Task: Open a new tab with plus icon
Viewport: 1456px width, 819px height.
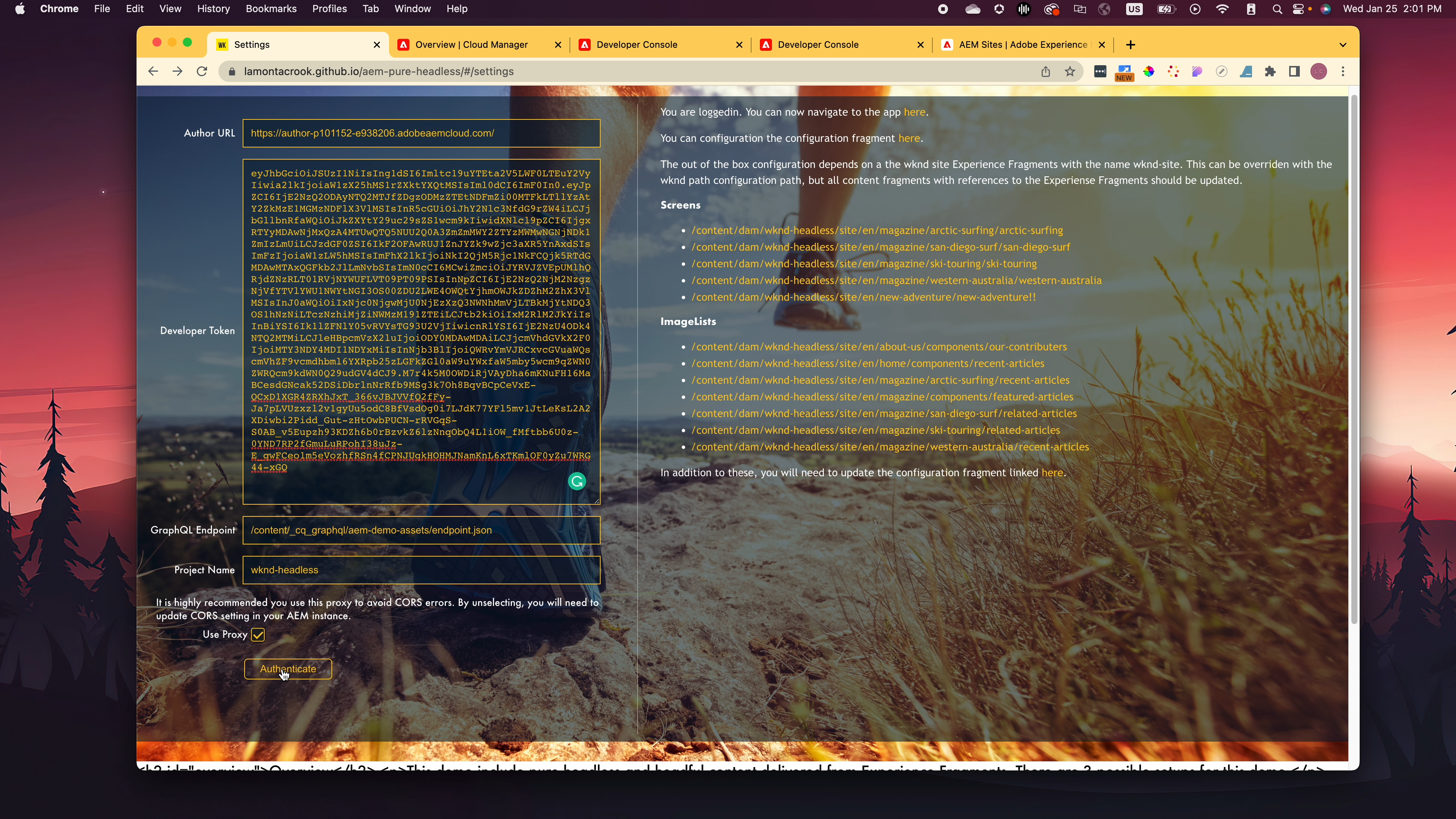Action: pyautogui.click(x=1130, y=45)
